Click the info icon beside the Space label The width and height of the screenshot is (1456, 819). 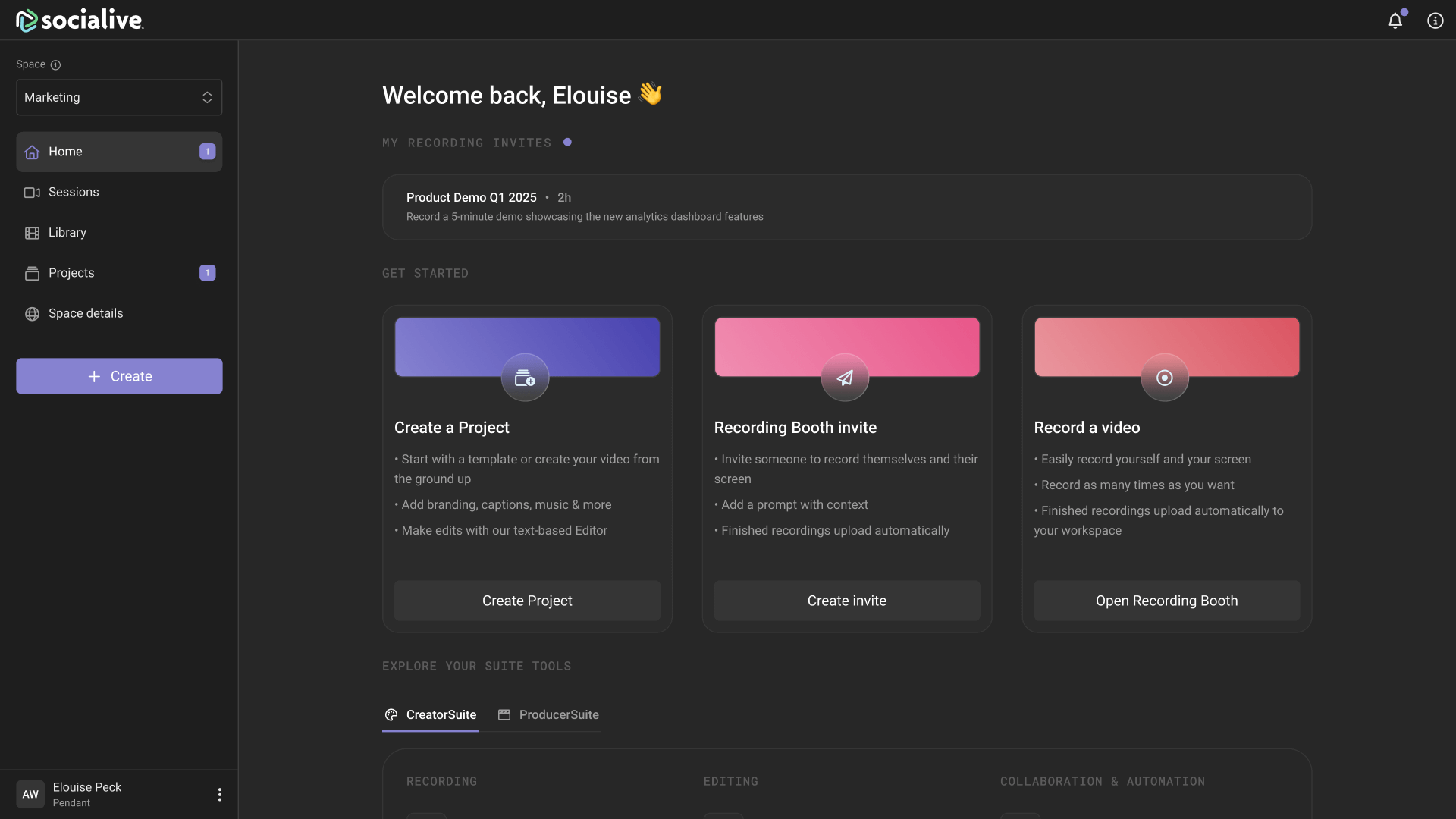pyautogui.click(x=55, y=65)
